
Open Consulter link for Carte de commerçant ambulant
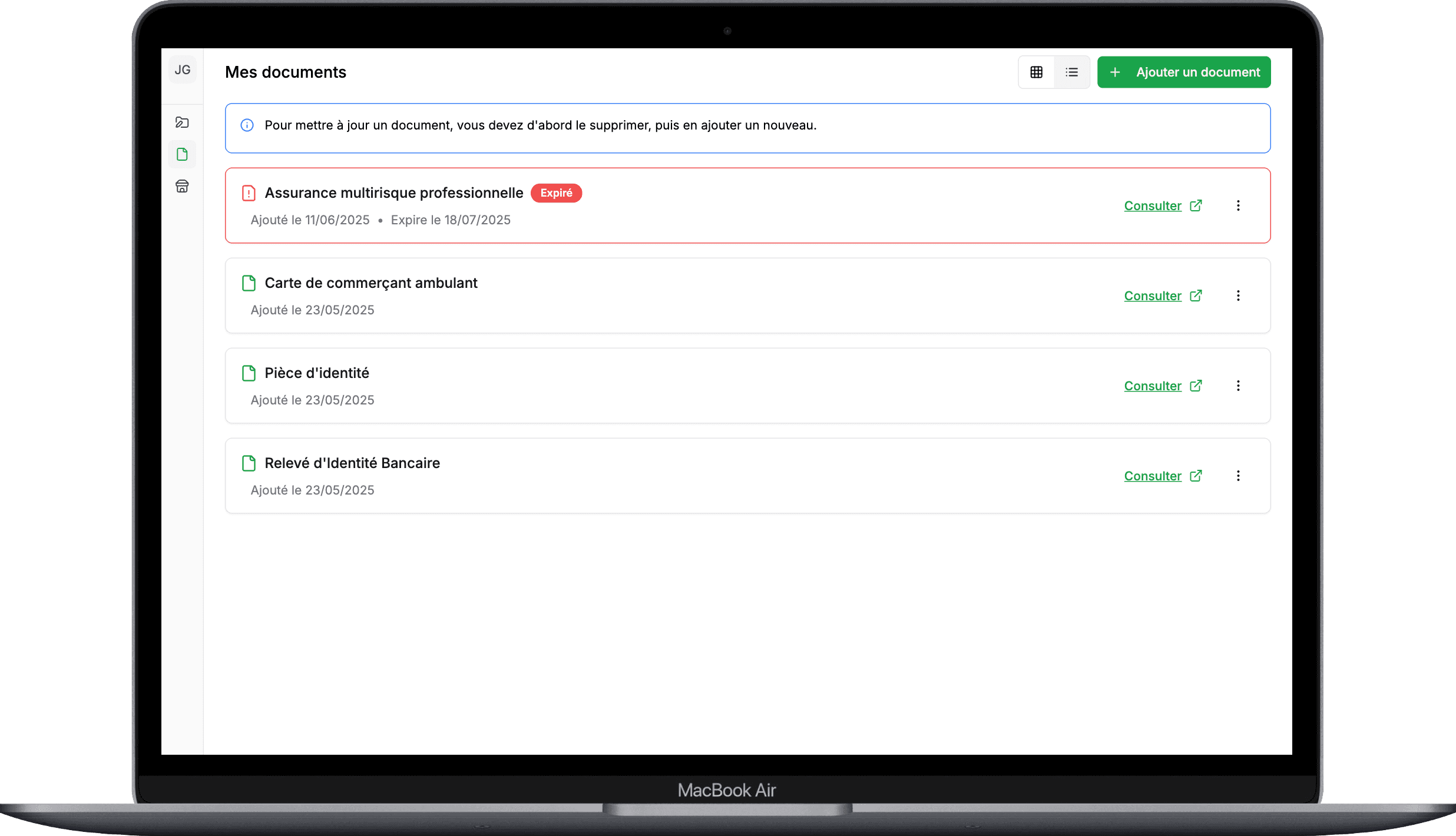(1153, 296)
